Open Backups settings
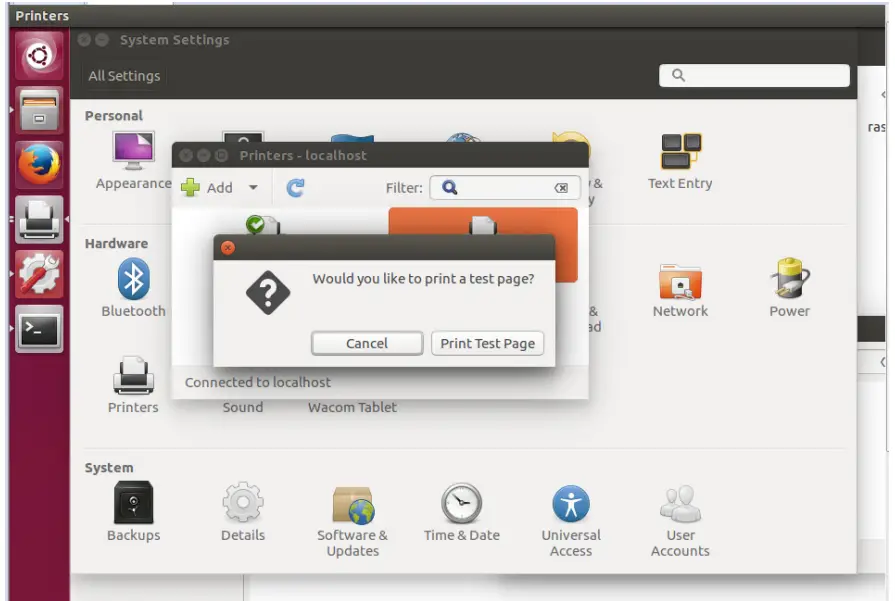The width and height of the screenshot is (895, 601). [133, 511]
